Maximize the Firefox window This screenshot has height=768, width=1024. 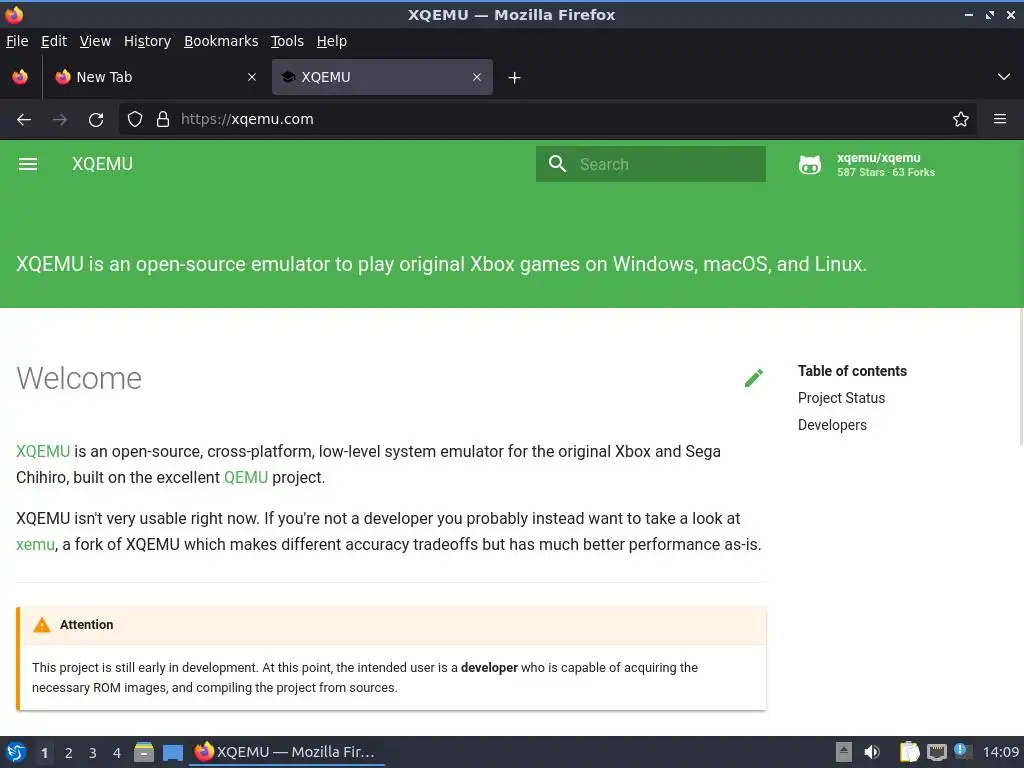pos(990,14)
